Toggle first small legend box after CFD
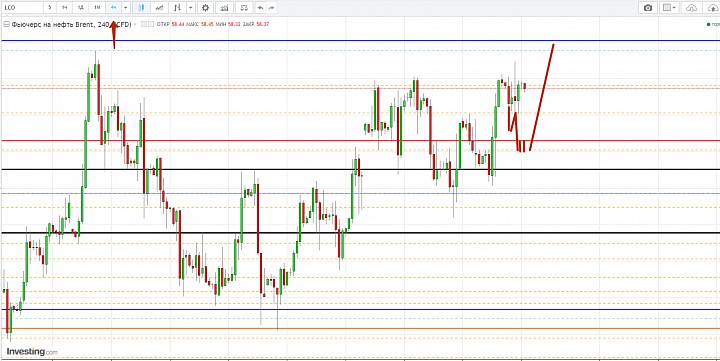The height and width of the screenshot is (361, 720). pos(144,24)
